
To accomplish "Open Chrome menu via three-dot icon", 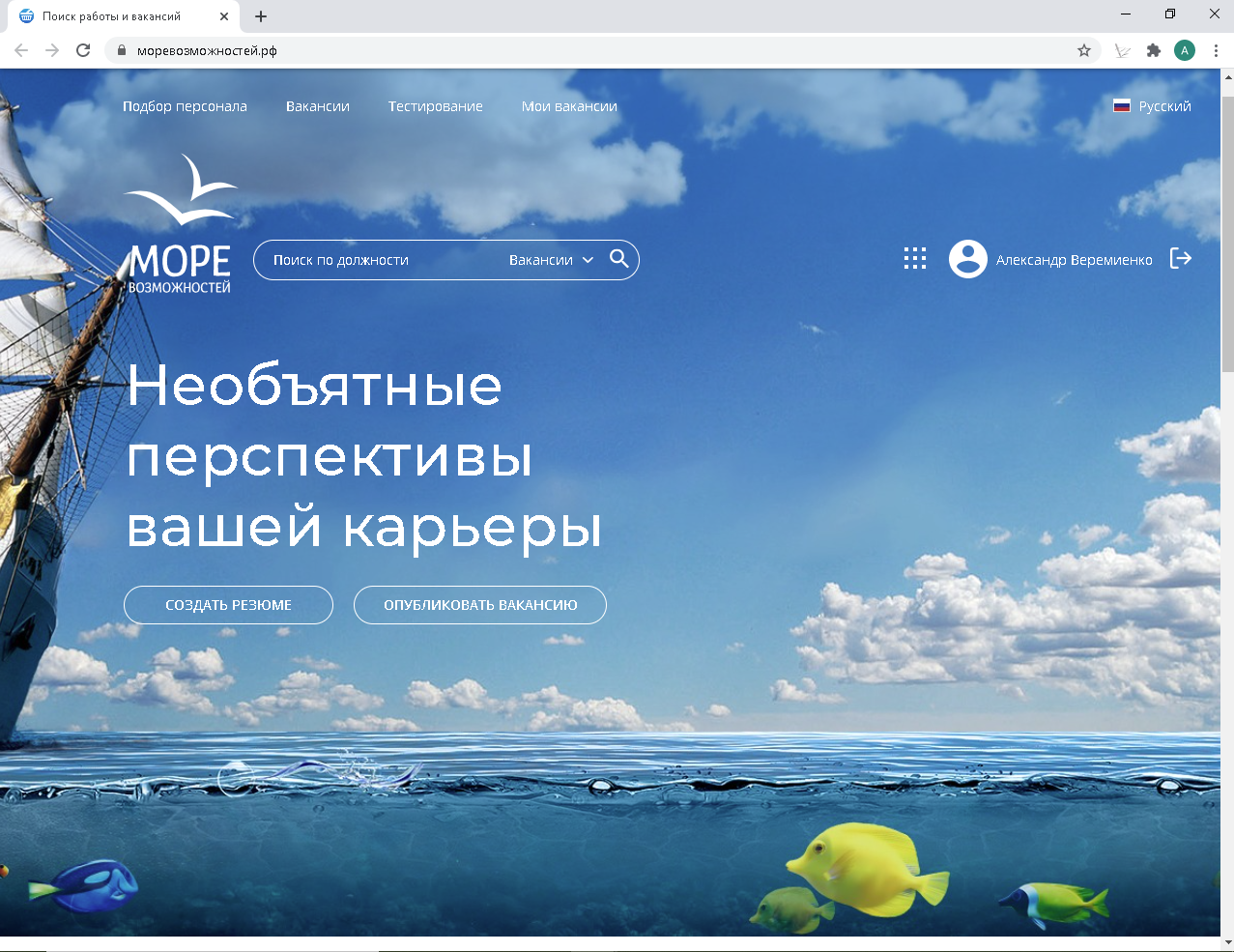I will (1216, 49).
